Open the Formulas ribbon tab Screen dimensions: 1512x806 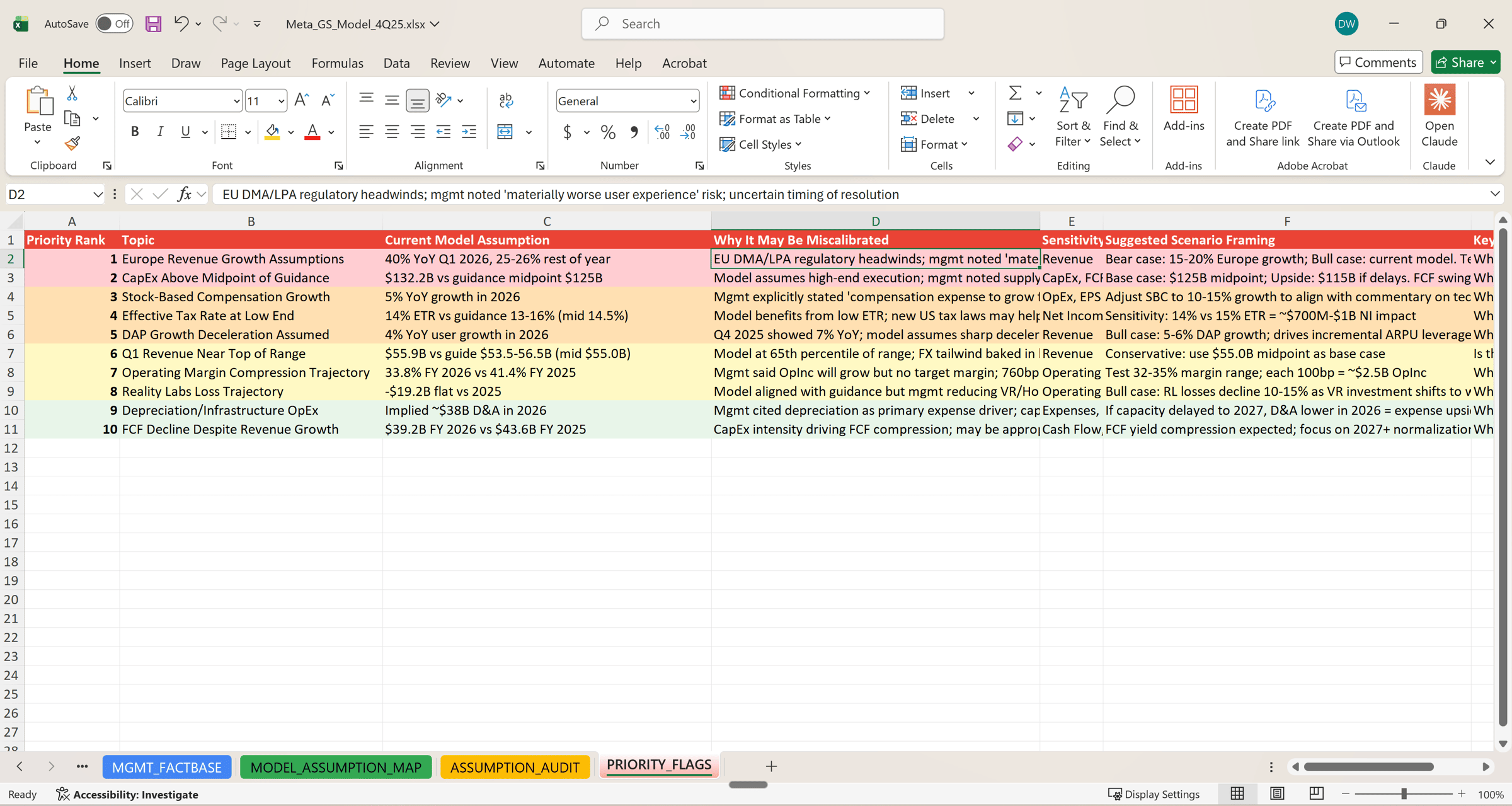(x=337, y=63)
